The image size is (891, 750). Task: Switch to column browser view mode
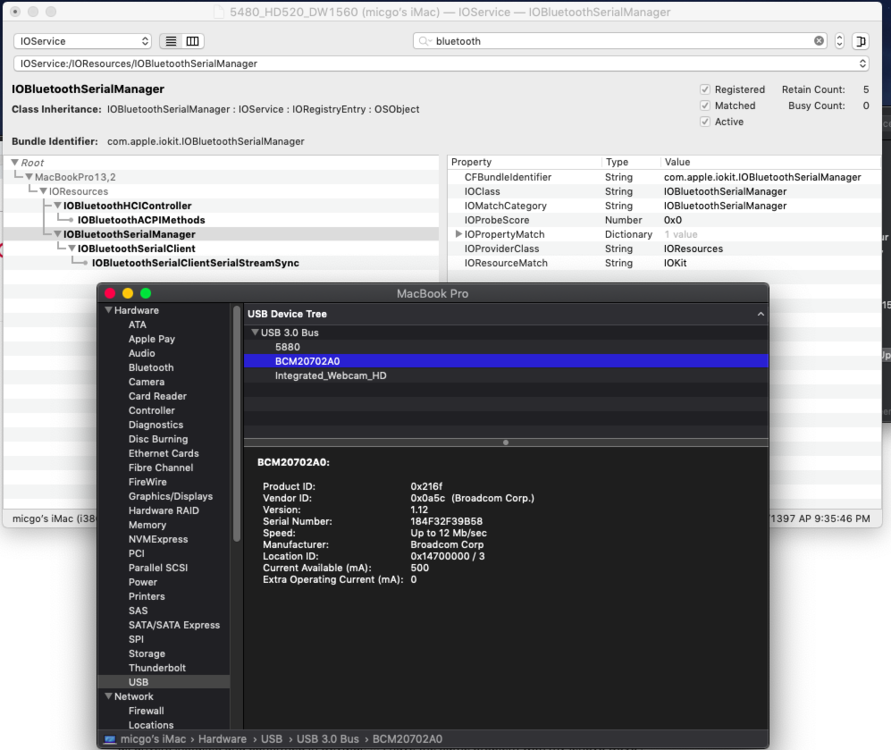[193, 41]
